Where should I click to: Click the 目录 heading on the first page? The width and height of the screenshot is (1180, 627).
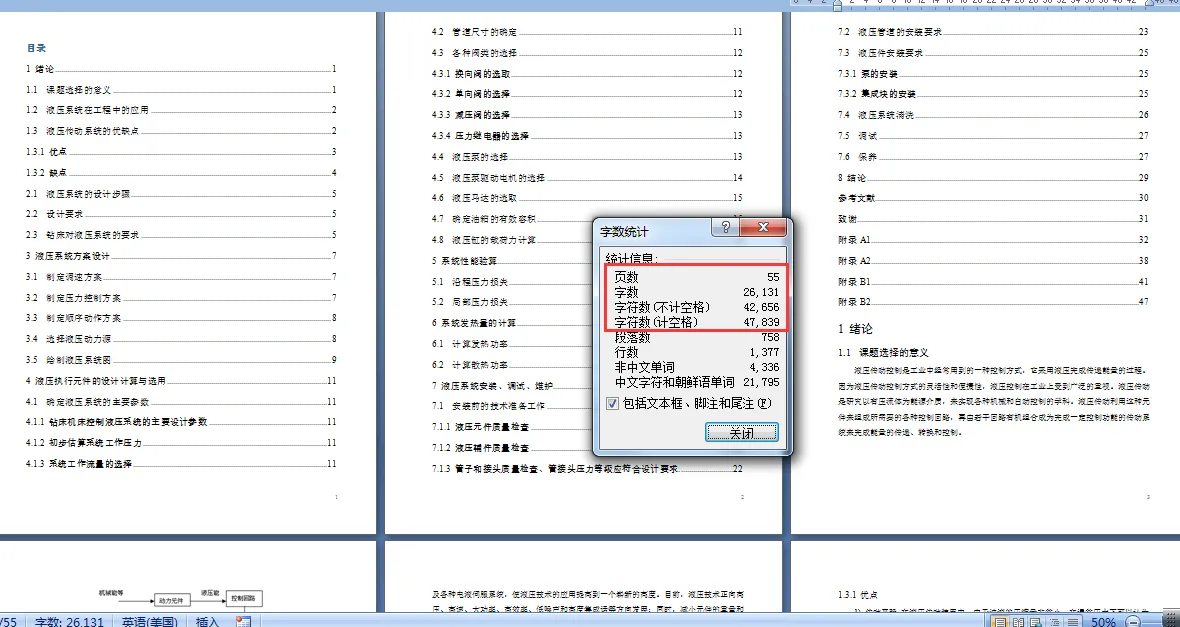36,47
